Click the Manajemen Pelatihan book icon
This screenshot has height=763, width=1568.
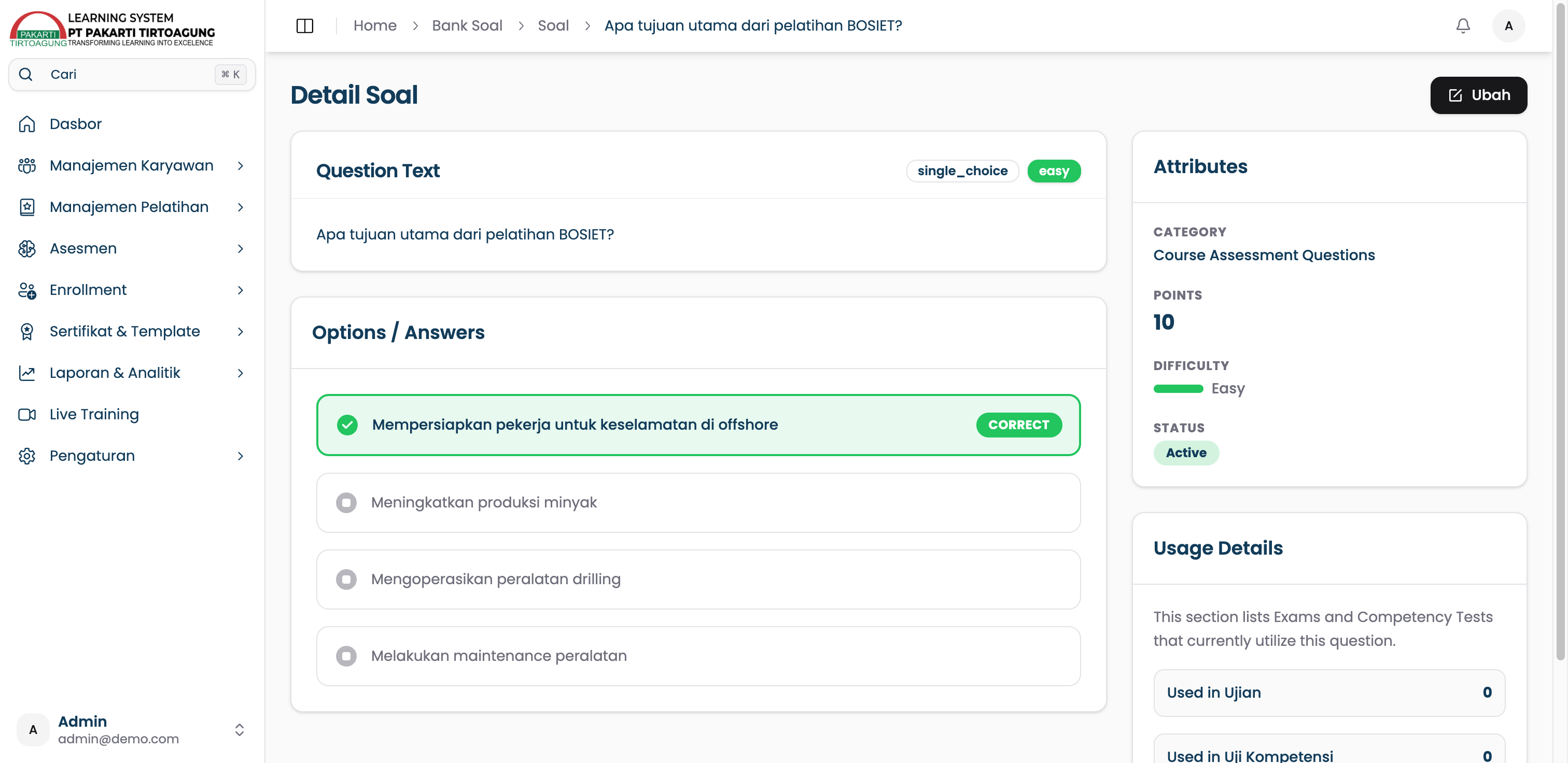tap(27, 207)
